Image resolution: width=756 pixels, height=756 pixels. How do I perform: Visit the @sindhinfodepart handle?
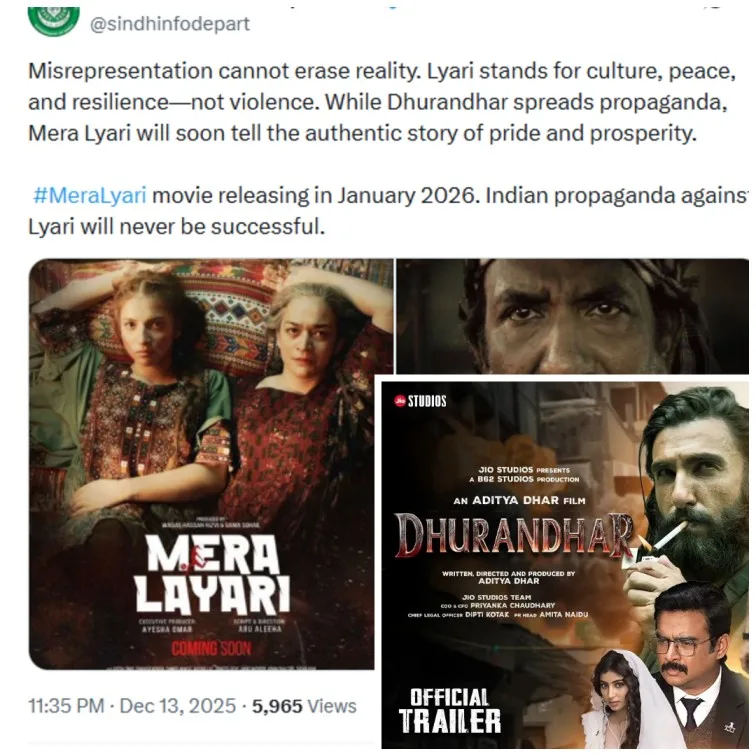[x=170, y=24]
